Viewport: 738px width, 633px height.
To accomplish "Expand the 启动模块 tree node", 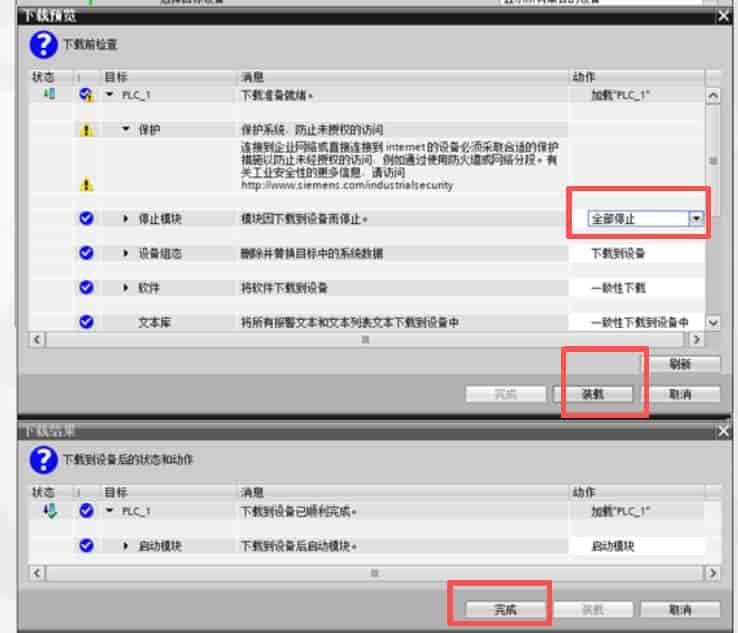I will coord(126,545).
